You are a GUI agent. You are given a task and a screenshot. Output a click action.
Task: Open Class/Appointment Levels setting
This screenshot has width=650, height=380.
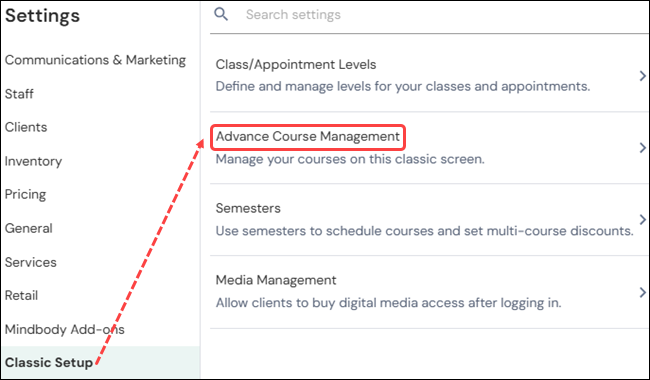296,65
